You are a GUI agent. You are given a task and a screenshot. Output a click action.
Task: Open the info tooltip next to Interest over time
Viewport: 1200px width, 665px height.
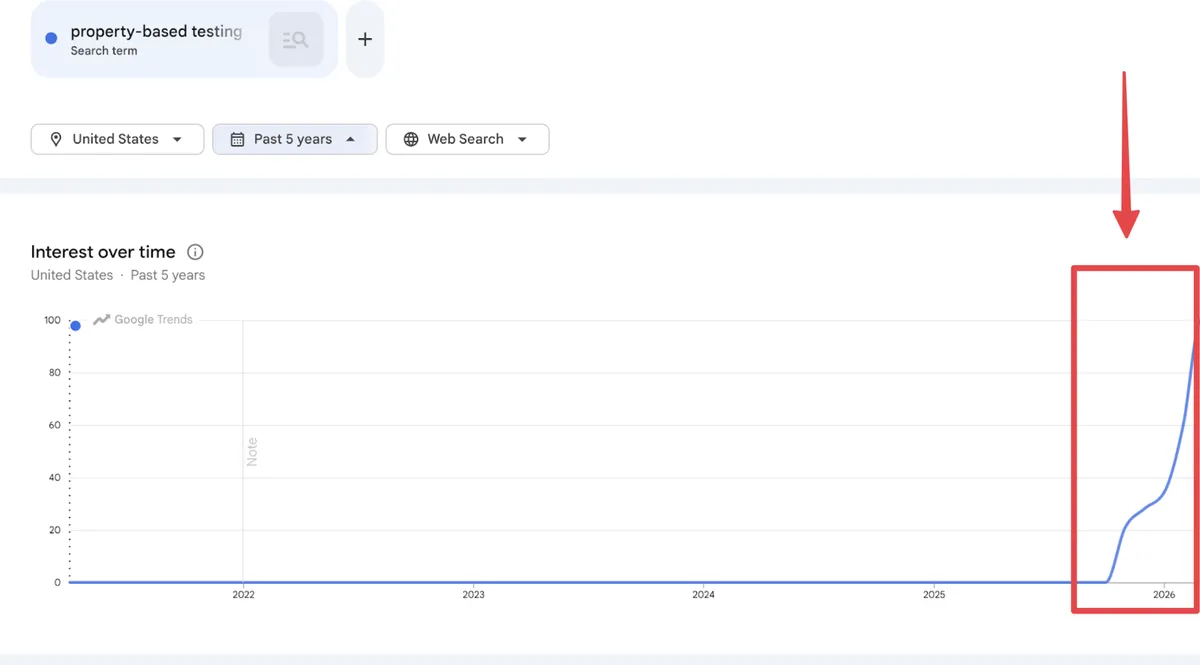(195, 252)
